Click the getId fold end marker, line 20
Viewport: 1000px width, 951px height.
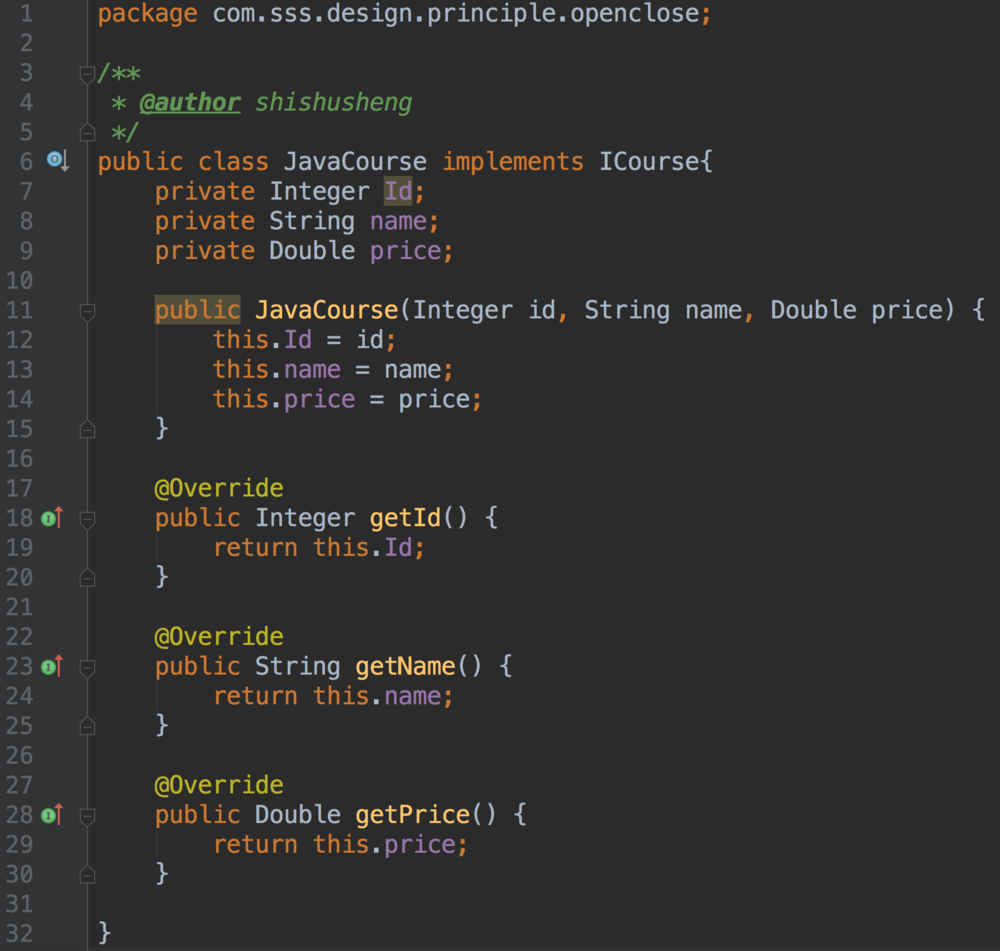87,578
